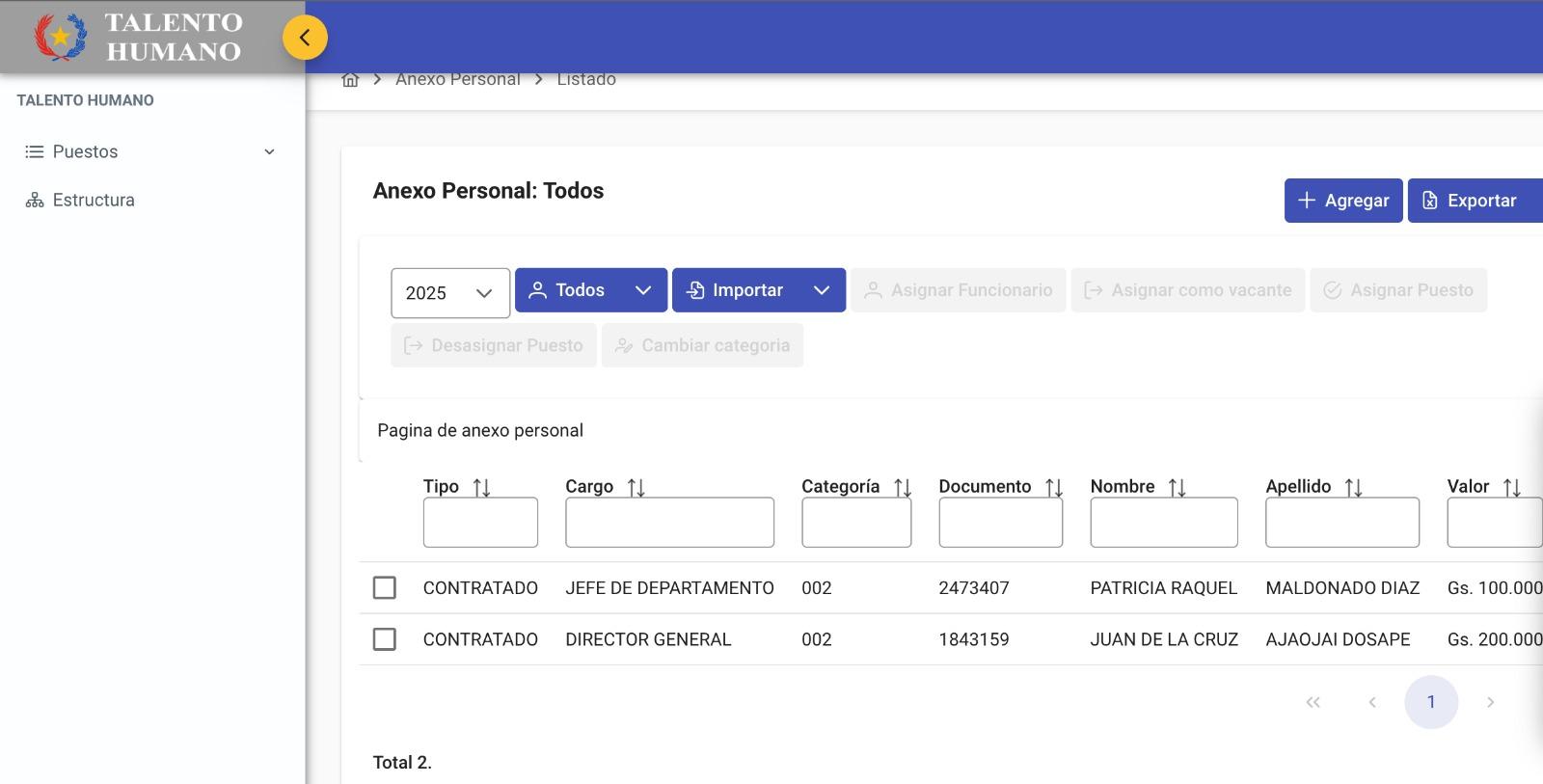Collapse sidebar with yellow arrow button
1543x784 pixels.
click(x=305, y=38)
